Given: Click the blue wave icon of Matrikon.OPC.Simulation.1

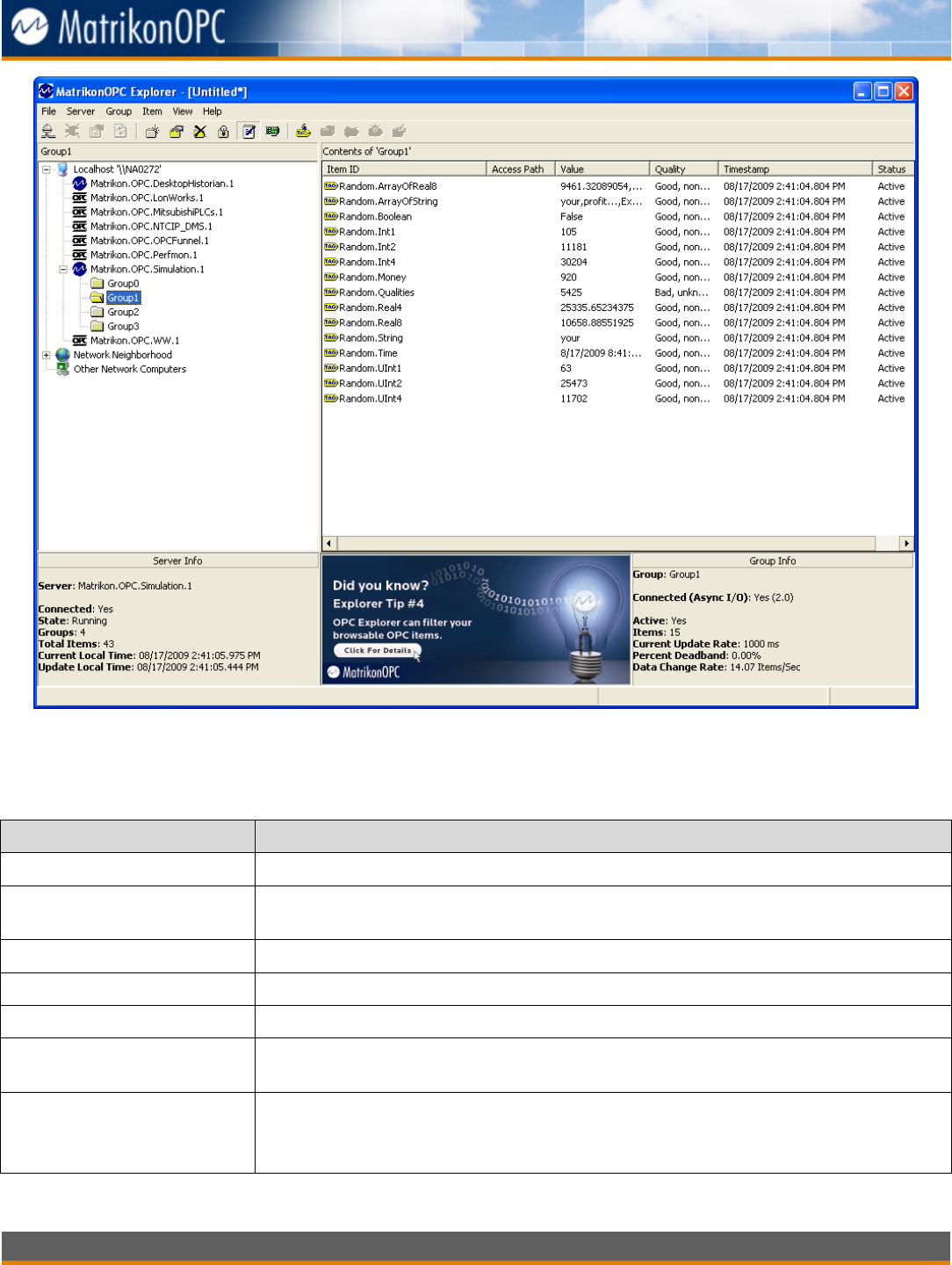Looking at the screenshot, I should pos(80,269).
